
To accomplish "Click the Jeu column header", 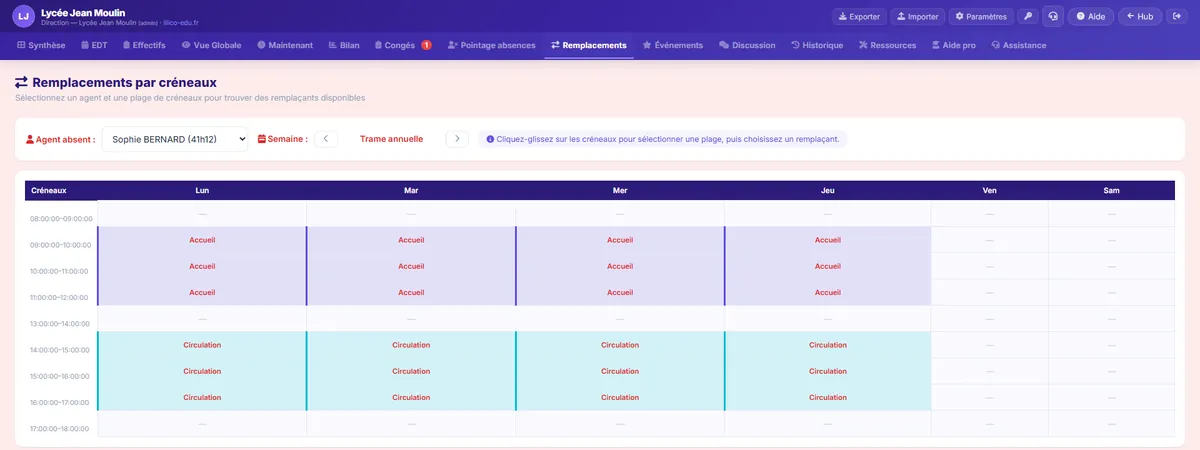I will [x=828, y=190].
